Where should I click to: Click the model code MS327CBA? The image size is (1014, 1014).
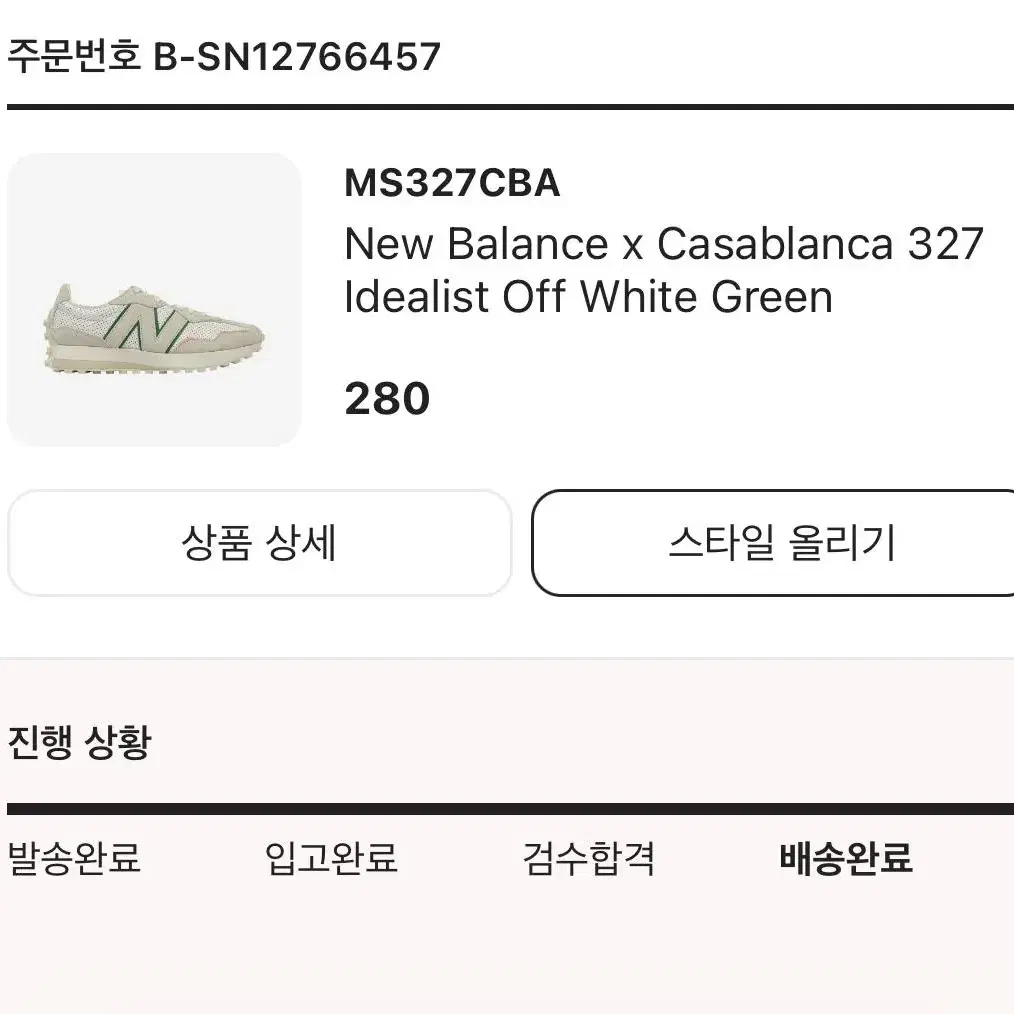pos(452,183)
